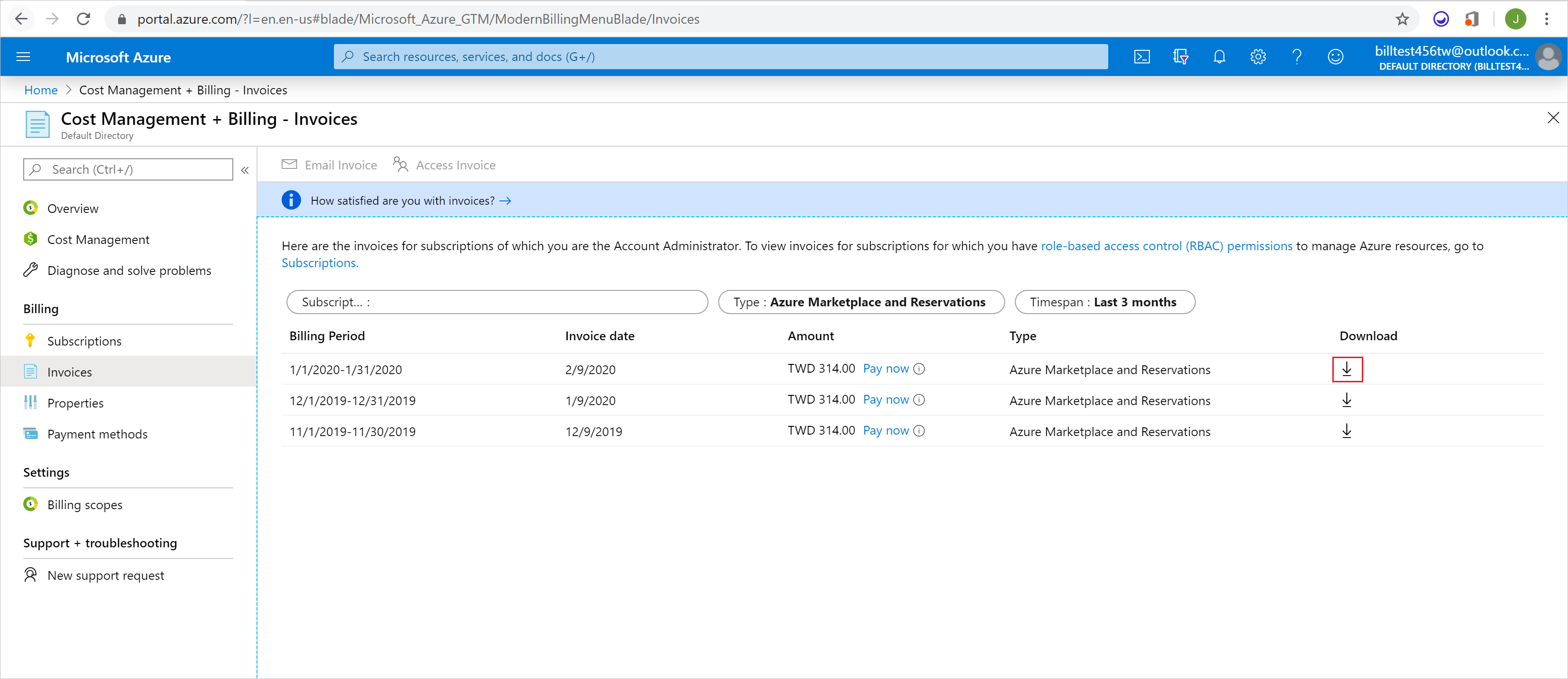Click the Billing scopes settings icon
1568x679 pixels.
pos(31,504)
